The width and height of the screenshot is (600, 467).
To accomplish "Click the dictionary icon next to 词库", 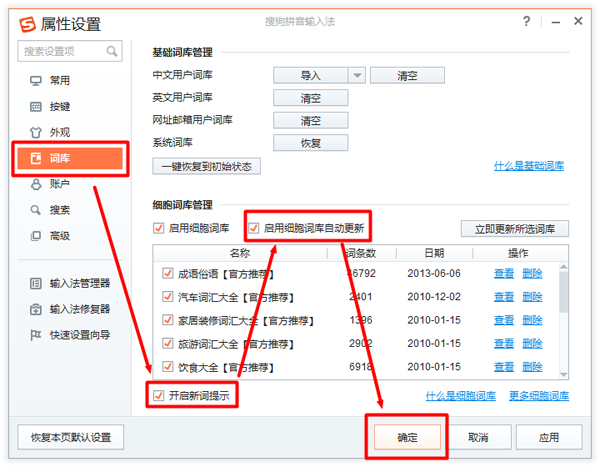I will pos(36,158).
